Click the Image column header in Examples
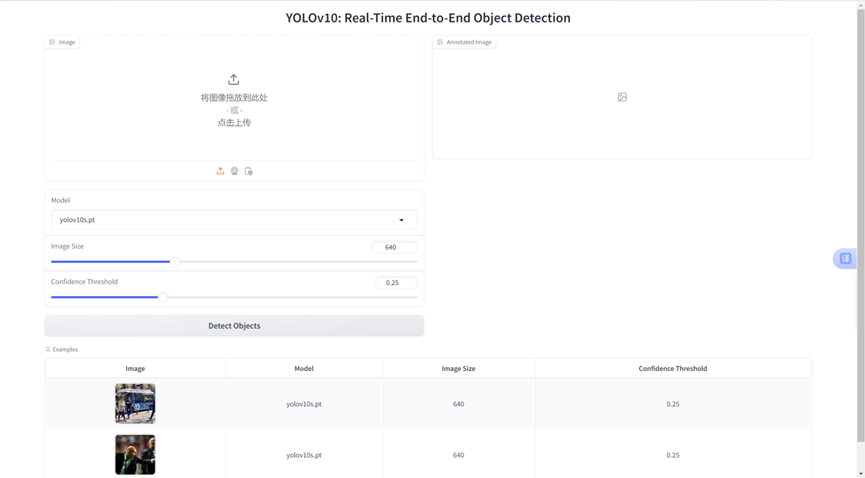The width and height of the screenshot is (865, 478). click(x=135, y=368)
